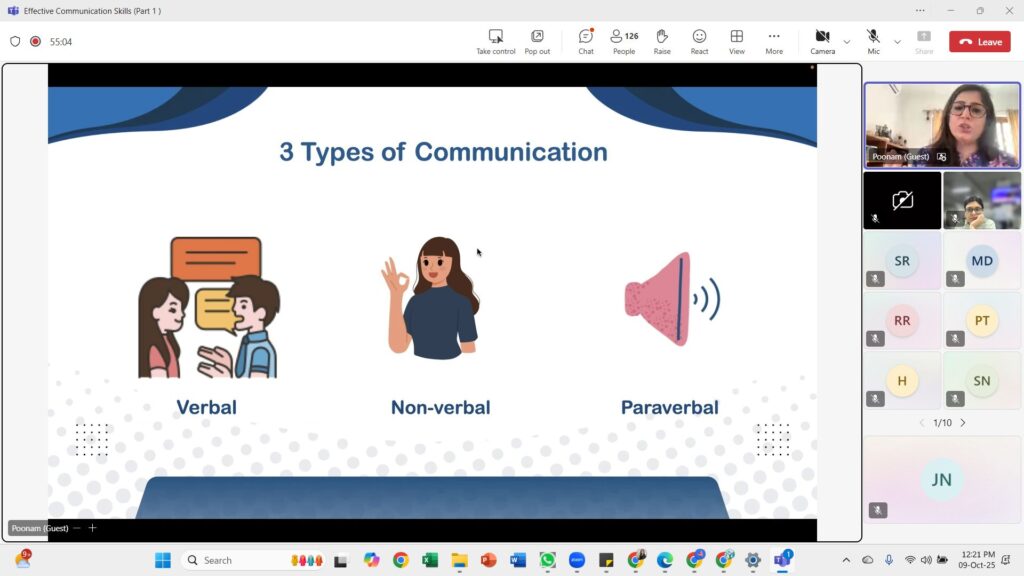Raise your hand in the meeting
The image size is (1024, 576).
tap(662, 41)
